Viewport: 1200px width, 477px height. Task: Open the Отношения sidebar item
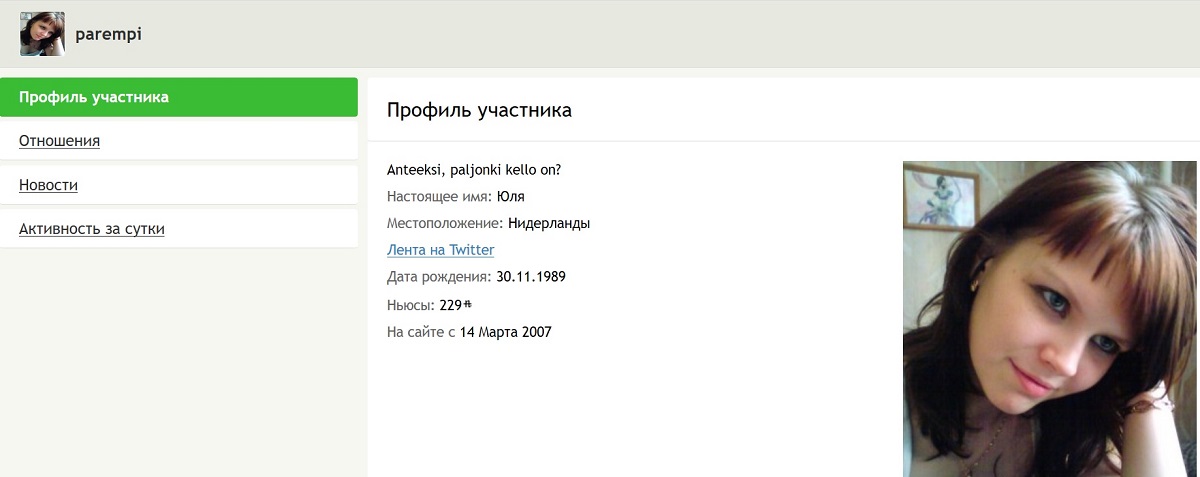(x=59, y=141)
